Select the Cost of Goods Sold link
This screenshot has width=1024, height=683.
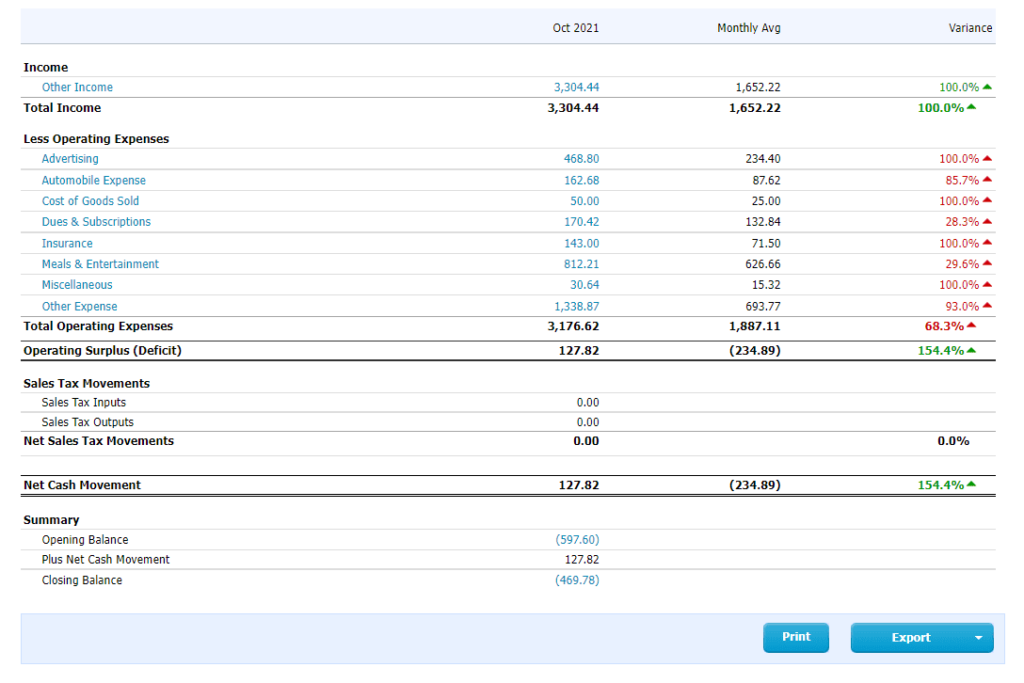[90, 201]
